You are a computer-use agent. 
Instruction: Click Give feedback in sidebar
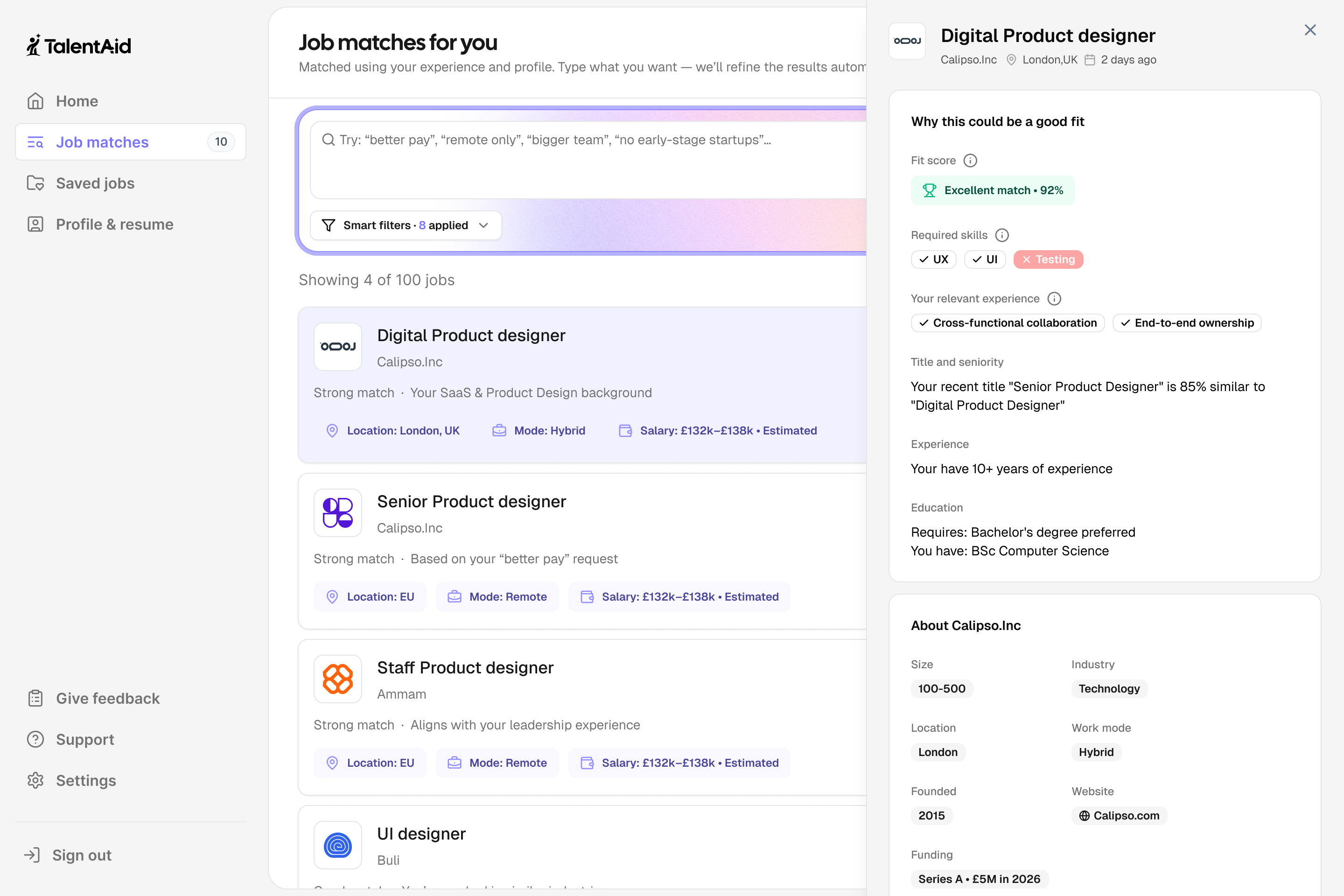107,698
